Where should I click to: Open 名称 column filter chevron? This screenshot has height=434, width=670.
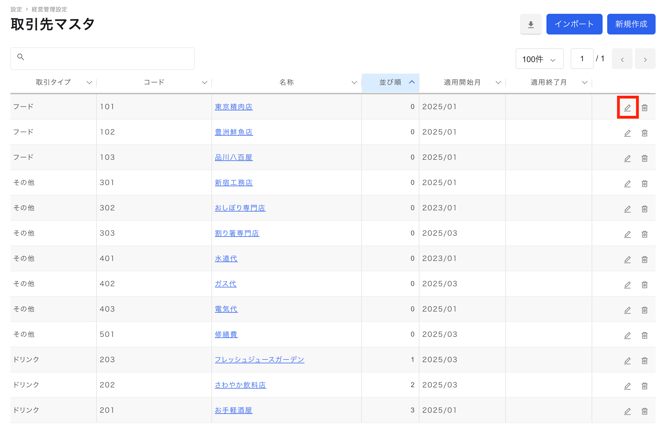pyautogui.click(x=354, y=82)
